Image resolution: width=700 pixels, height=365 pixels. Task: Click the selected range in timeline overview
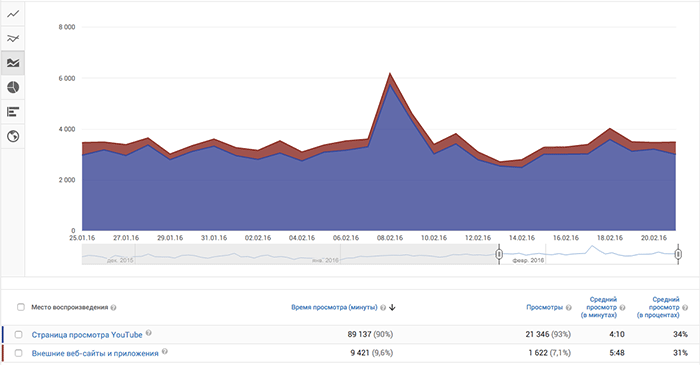(588, 254)
